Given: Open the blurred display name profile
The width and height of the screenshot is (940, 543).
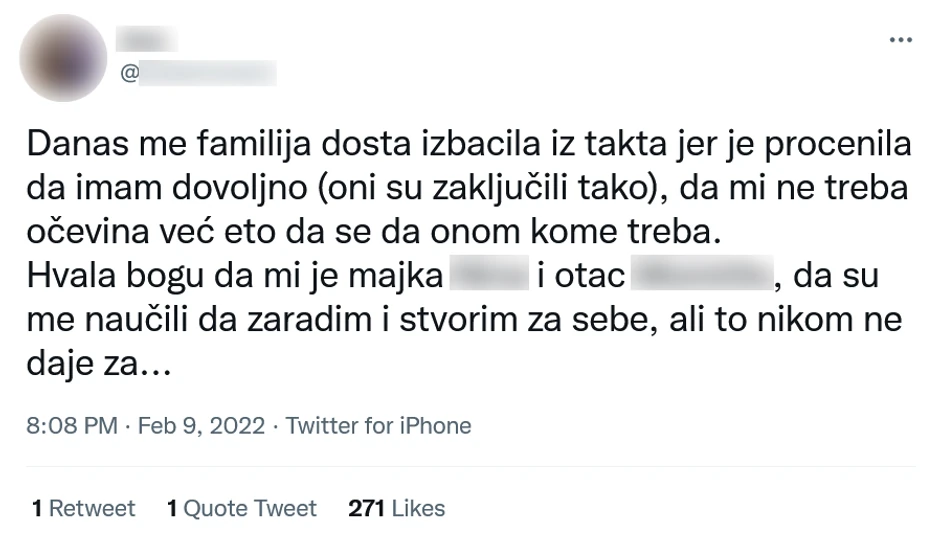Looking at the screenshot, I should coord(146,40).
